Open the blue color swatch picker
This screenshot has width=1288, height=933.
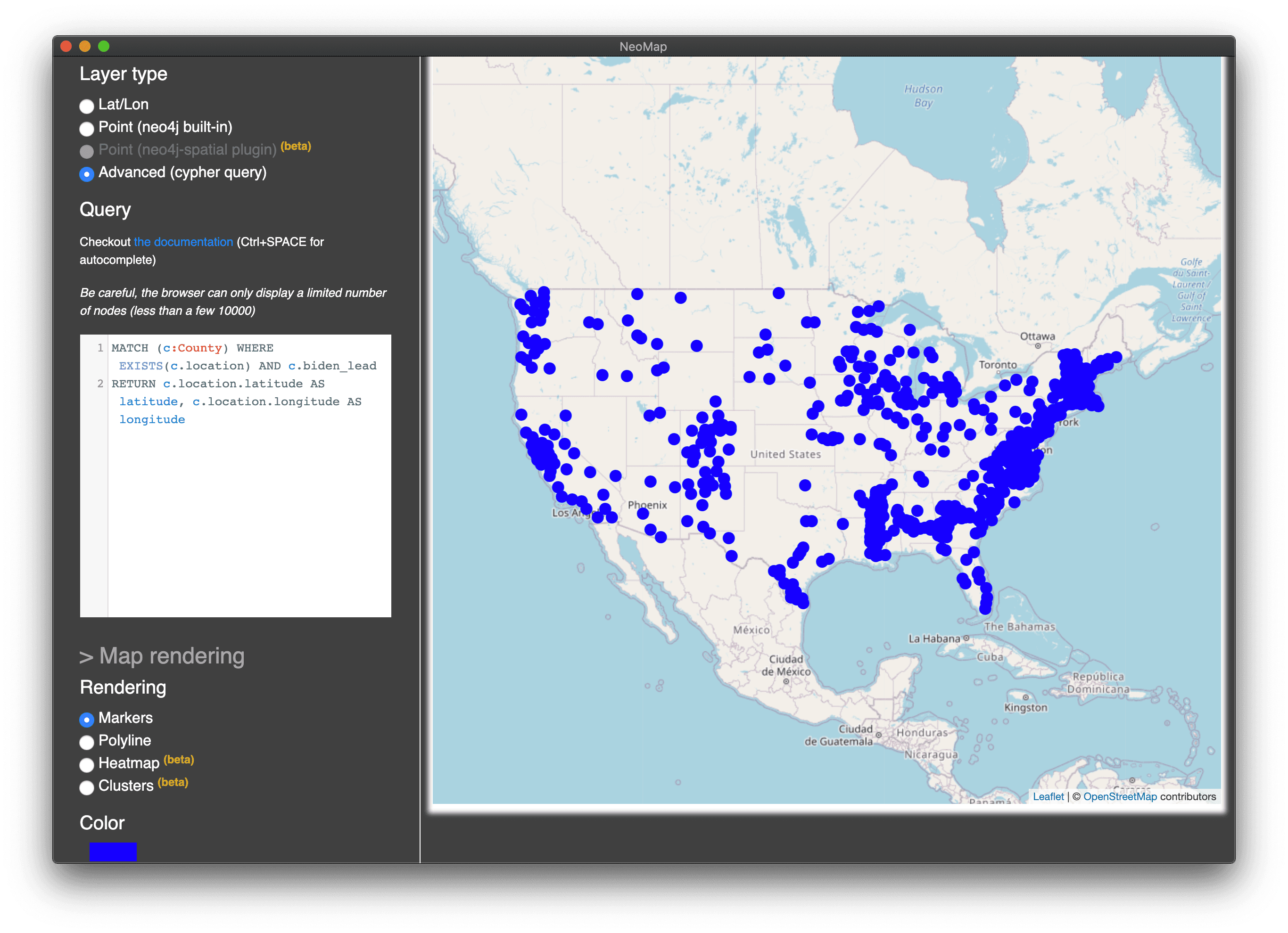click(x=113, y=851)
